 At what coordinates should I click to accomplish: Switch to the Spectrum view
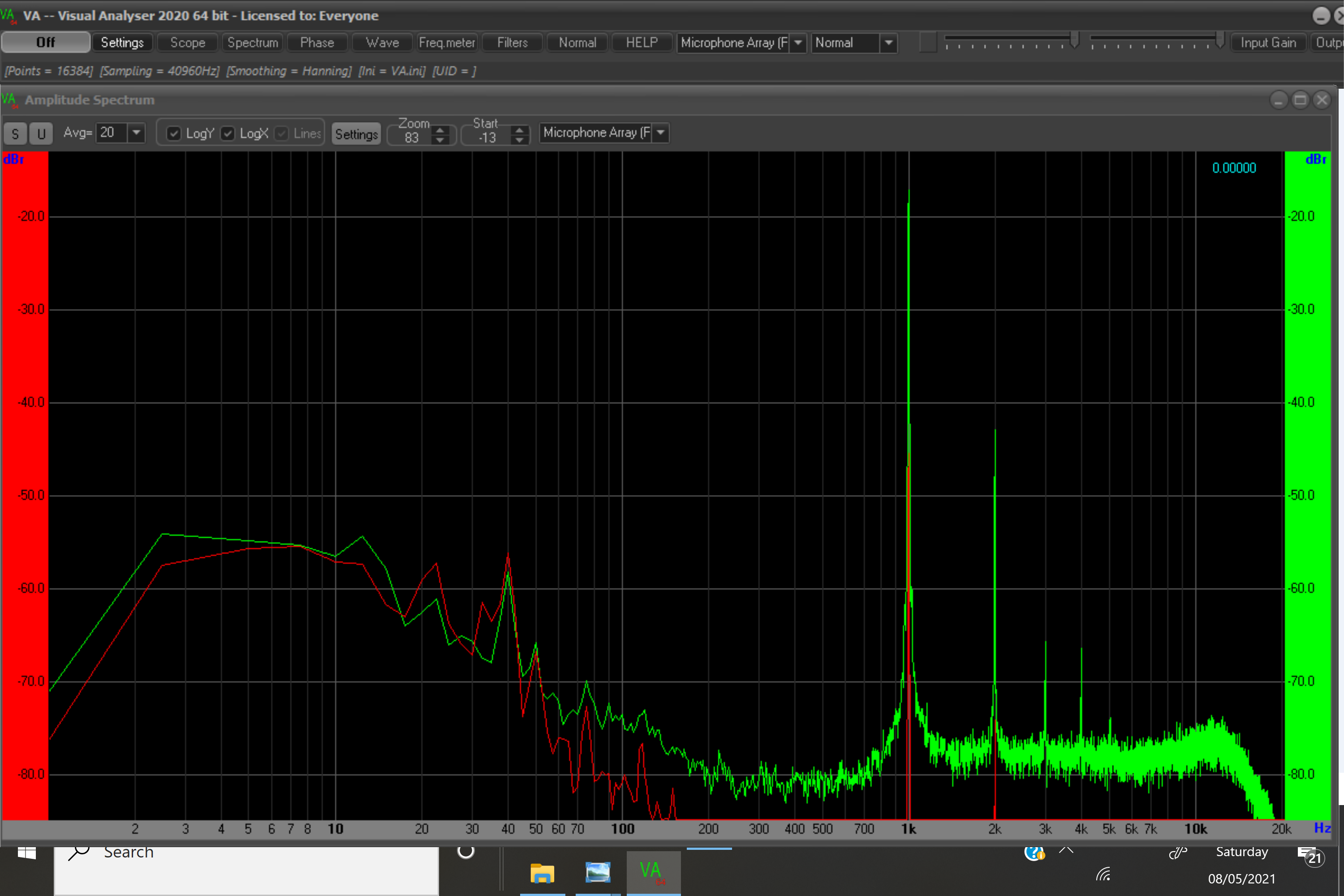tap(253, 42)
